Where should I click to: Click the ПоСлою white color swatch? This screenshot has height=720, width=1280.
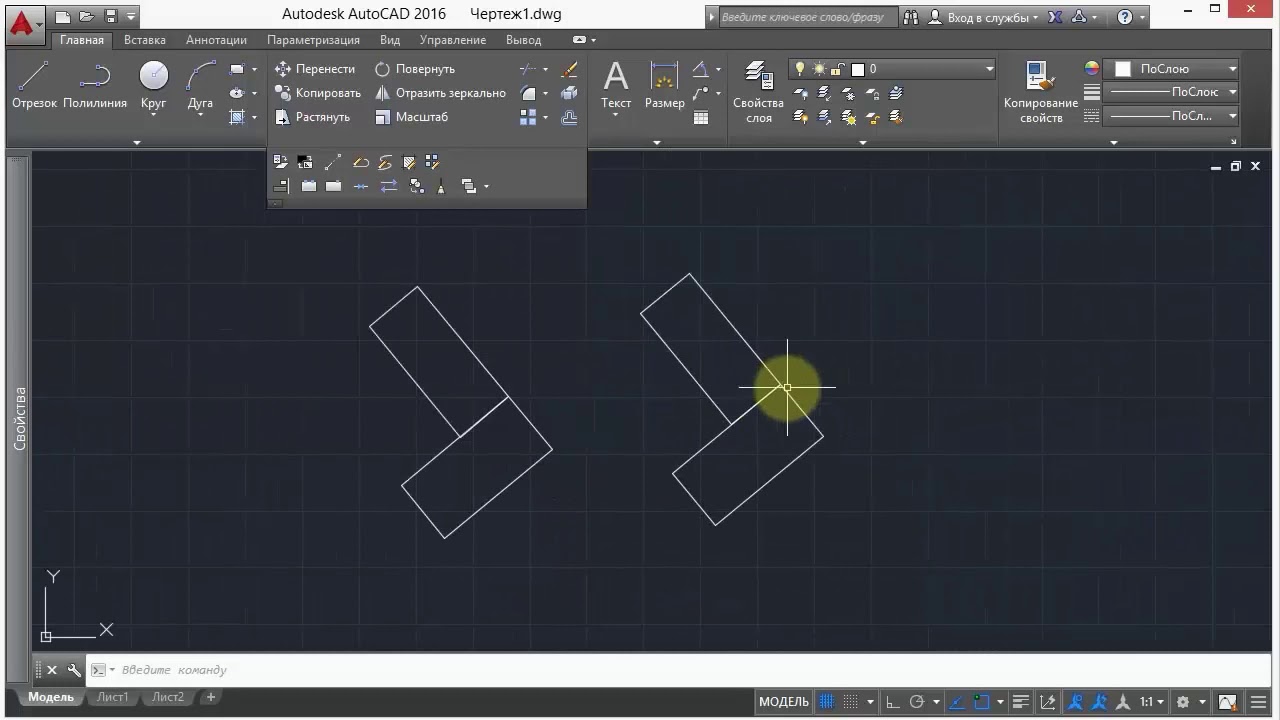(1123, 69)
